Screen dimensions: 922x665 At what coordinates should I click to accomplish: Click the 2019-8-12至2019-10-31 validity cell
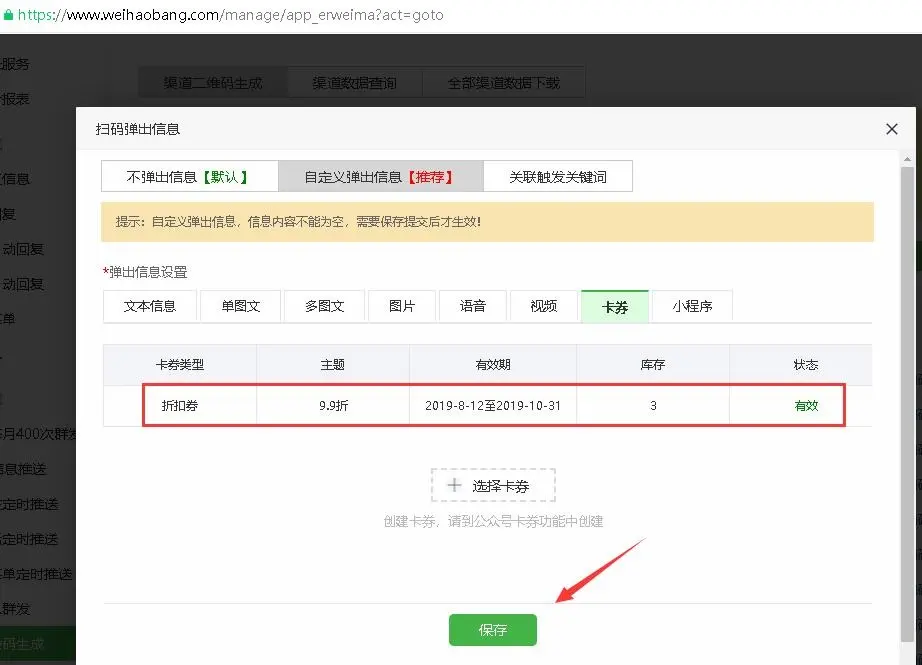(x=493, y=405)
